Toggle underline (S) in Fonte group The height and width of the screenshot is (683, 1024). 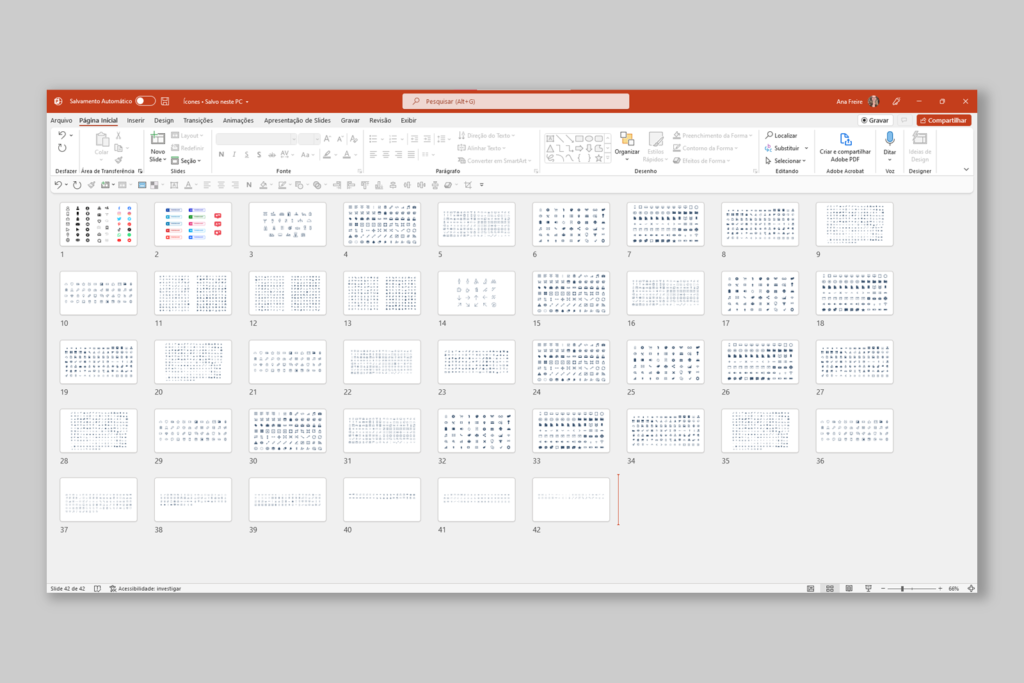click(x=246, y=155)
